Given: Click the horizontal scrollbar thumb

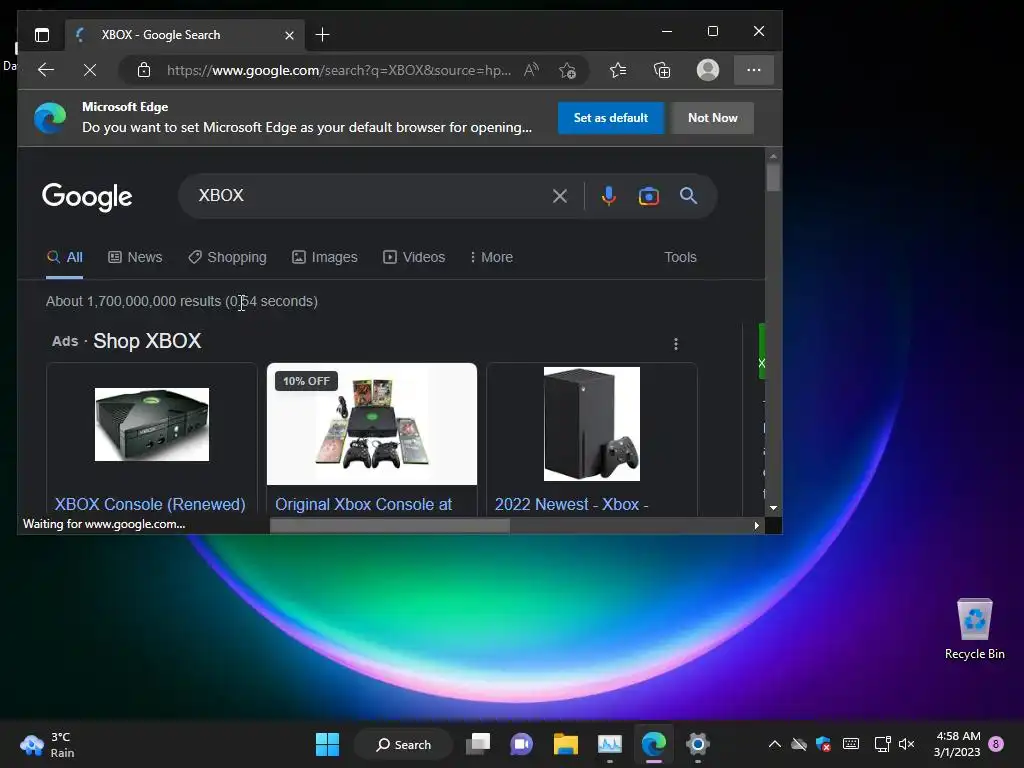Looking at the screenshot, I should pyautogui.click(x=390, y=525).
